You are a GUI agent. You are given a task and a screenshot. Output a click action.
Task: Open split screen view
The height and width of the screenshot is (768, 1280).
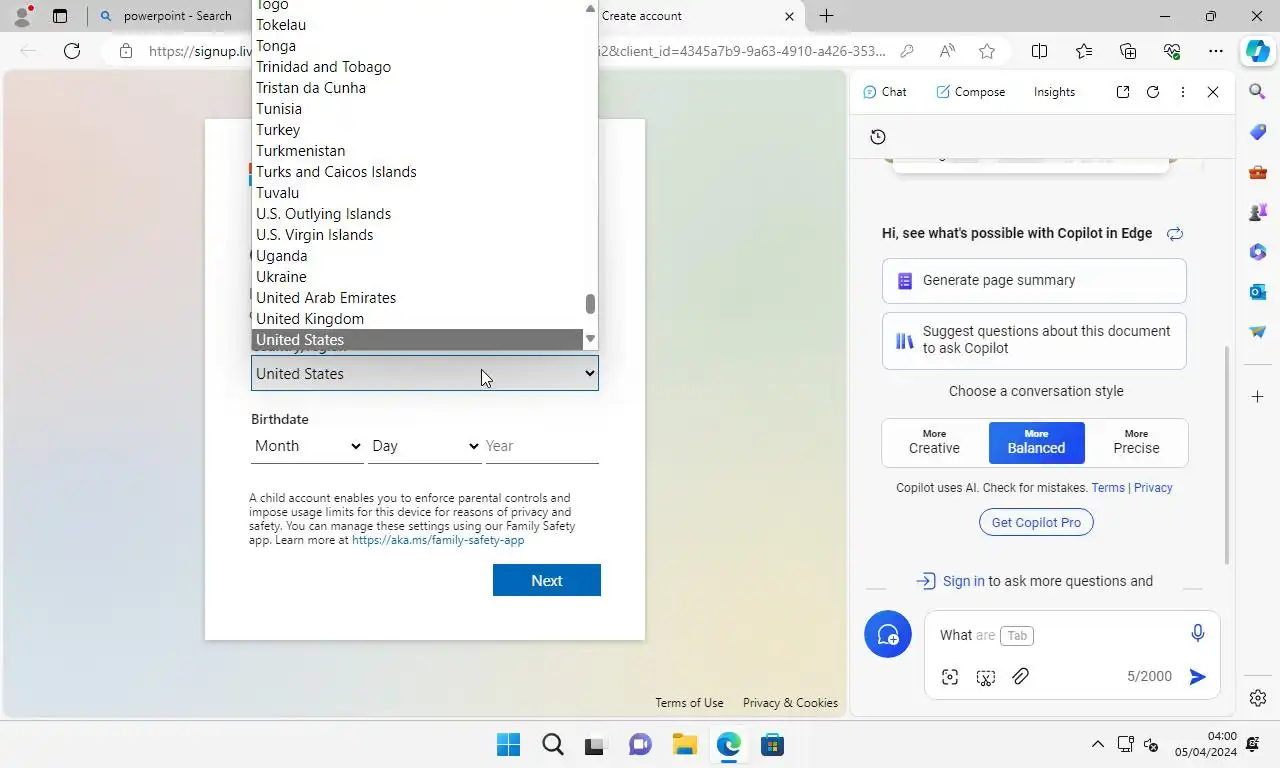point(1039,51)
